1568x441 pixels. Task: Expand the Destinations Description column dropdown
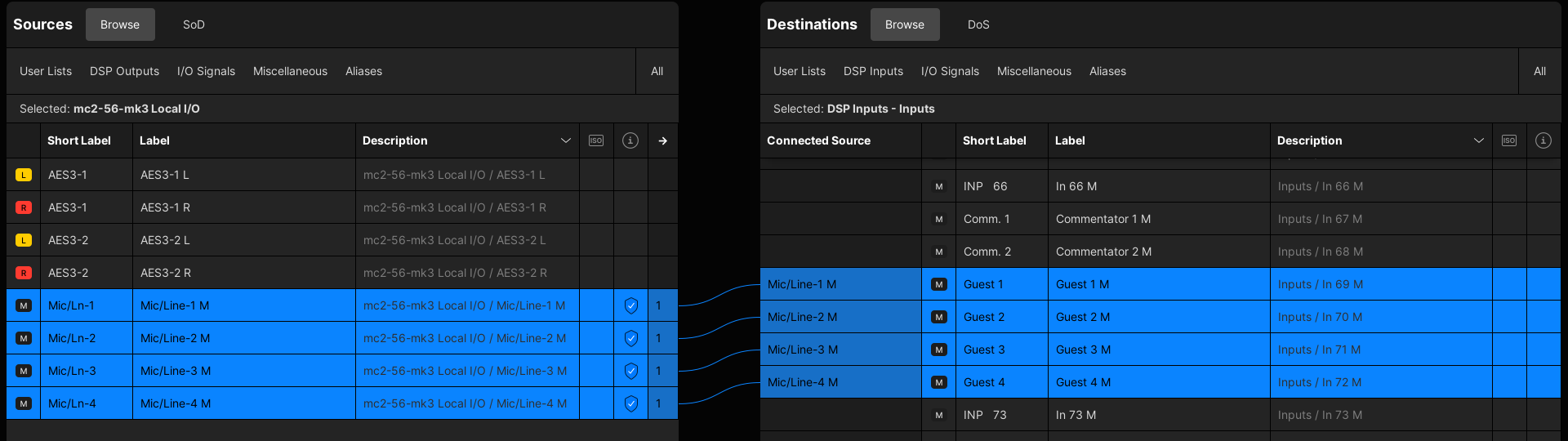pyautogui.click(x=1478, y=140)
